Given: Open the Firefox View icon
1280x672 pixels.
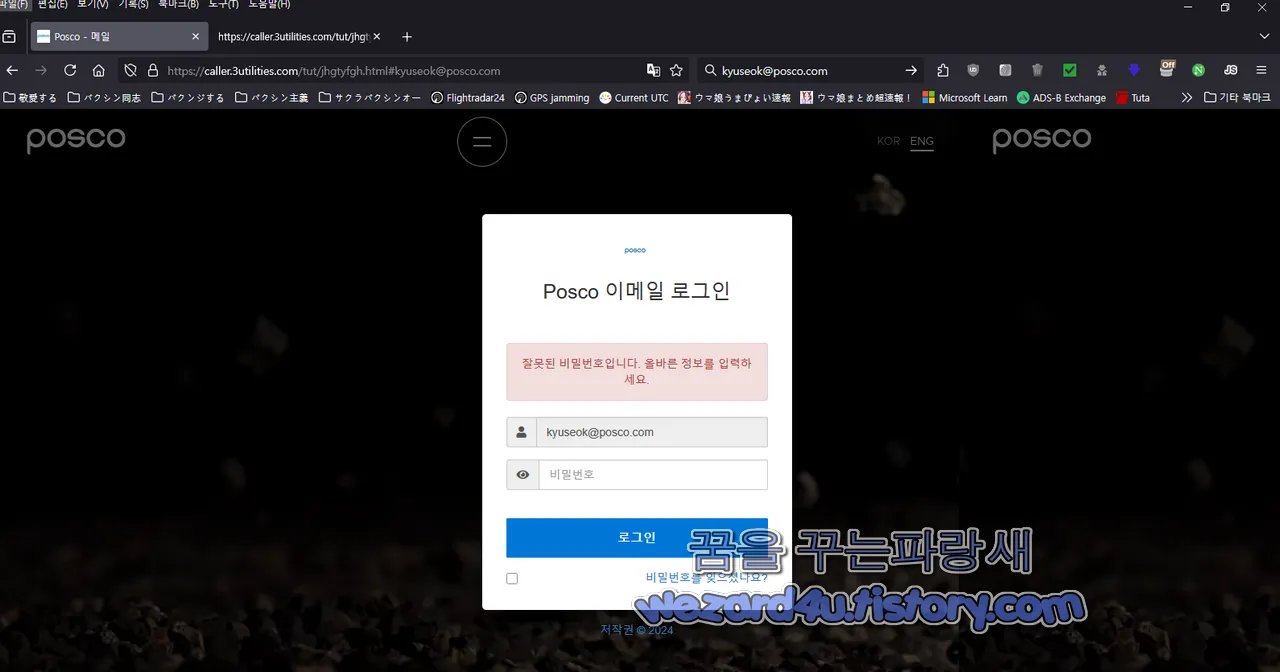Looking at the screenshot, I should pyautogui.click(x=9, y=37).
